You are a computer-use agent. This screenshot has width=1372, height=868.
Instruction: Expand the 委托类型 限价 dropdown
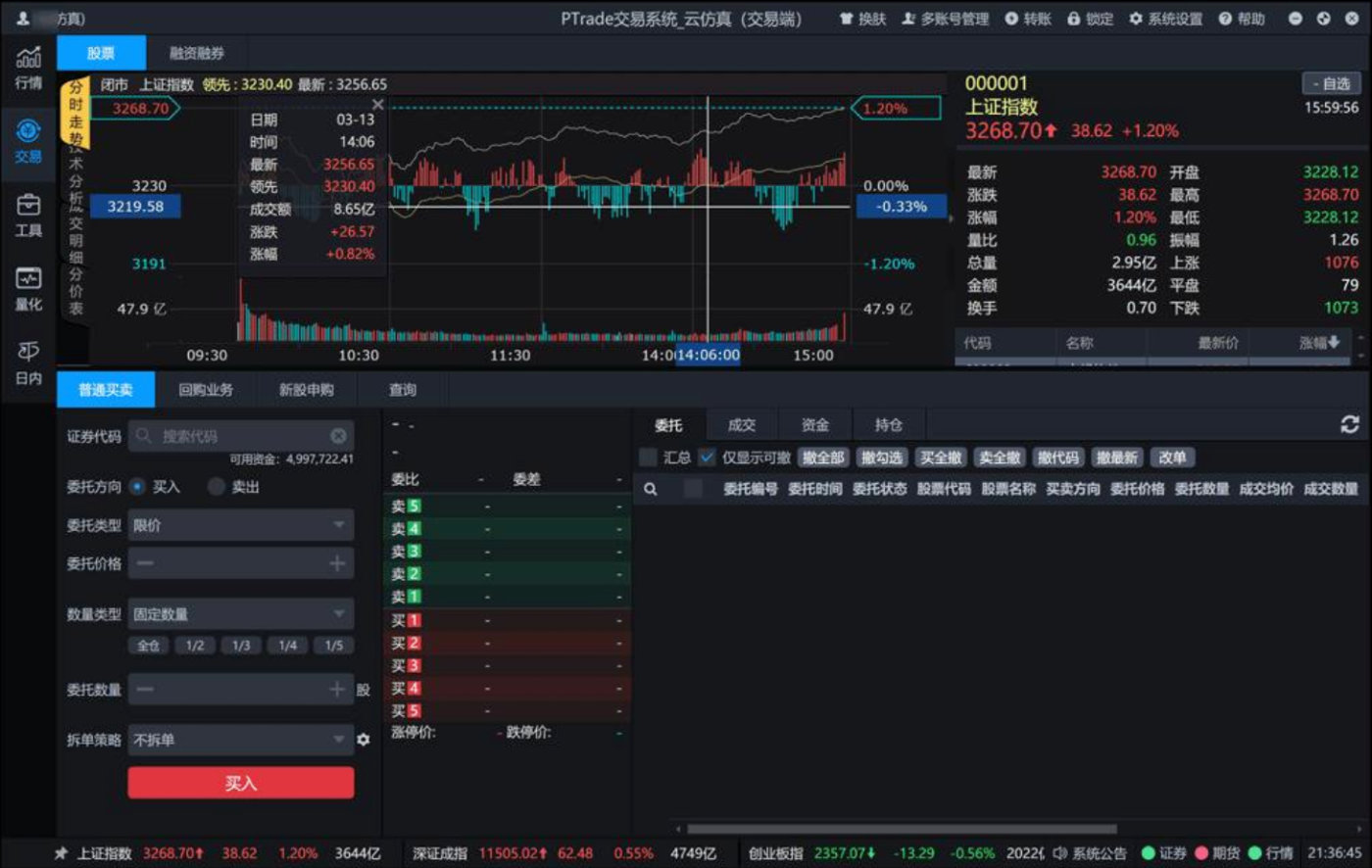click(241, 525)
